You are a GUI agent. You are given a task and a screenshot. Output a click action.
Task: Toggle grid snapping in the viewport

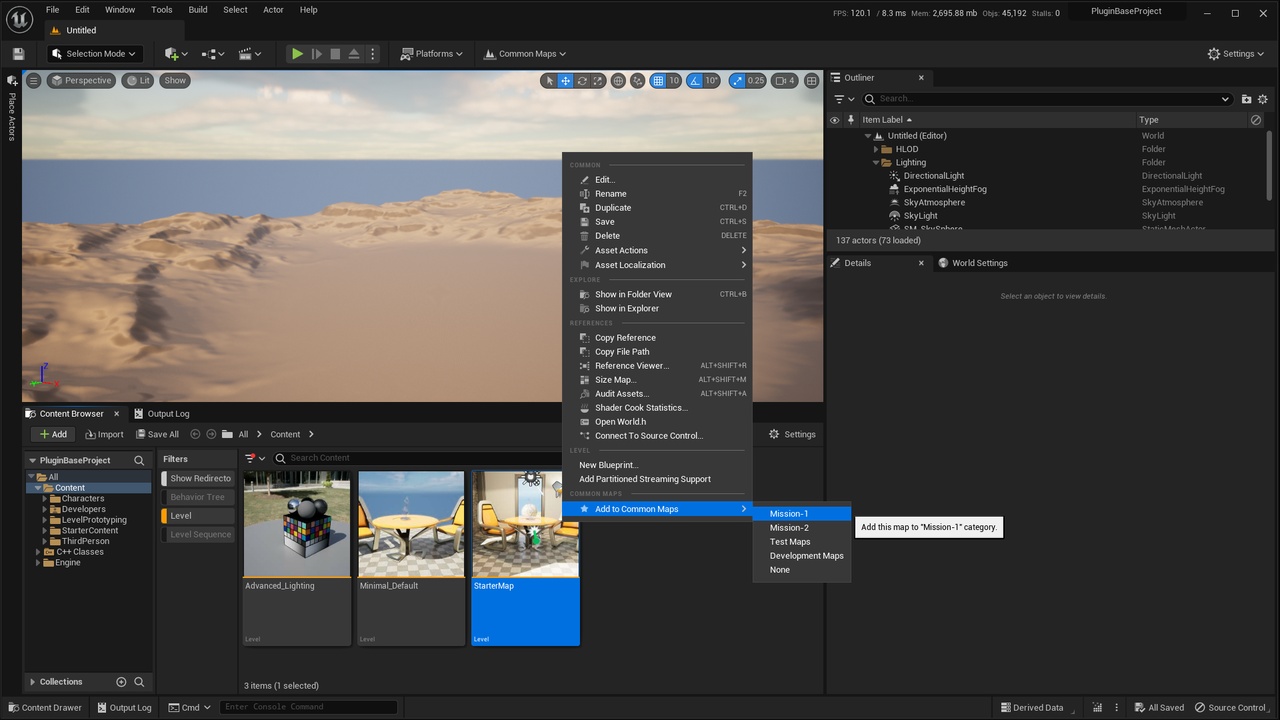pos(657,81)
